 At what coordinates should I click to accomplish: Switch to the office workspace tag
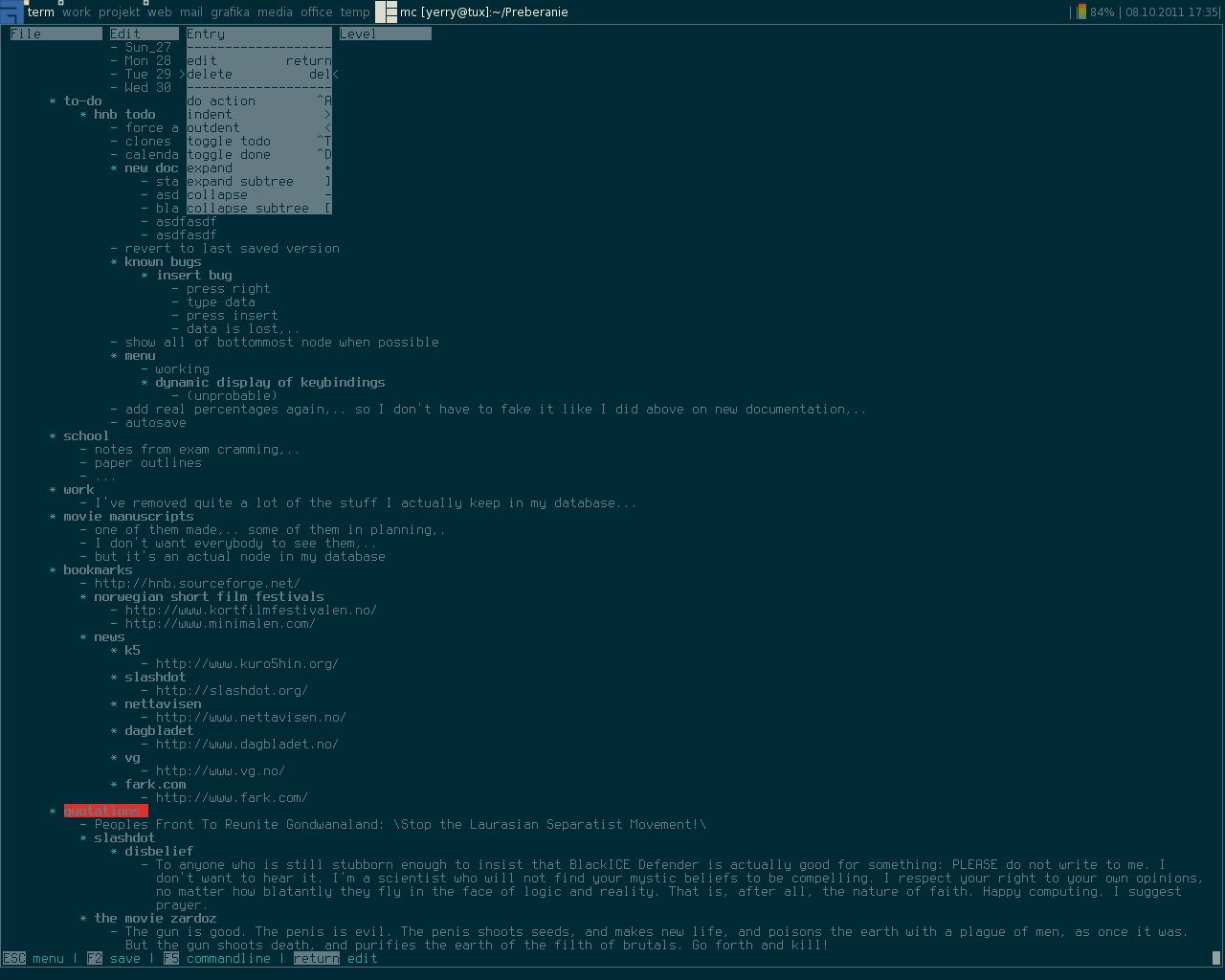(x=317, y=12)
